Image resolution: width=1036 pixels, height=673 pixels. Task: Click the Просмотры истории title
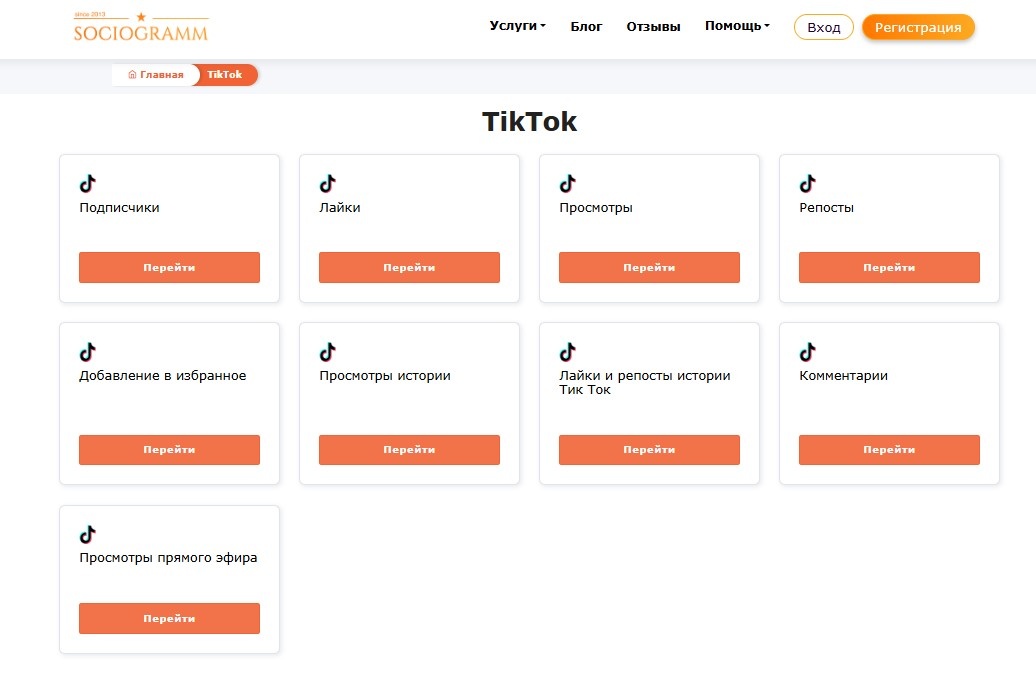pyautogui.click(x=385, y=376)
